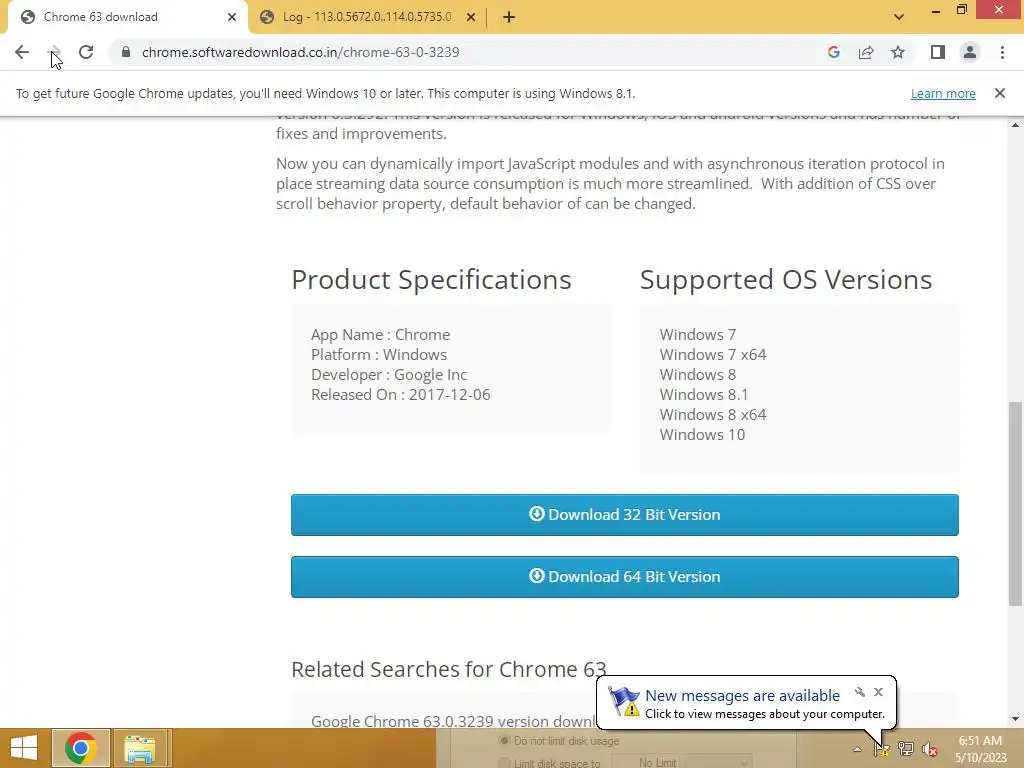
Task: Dismiss the Windows update infobar
Action: pos(999,93)
